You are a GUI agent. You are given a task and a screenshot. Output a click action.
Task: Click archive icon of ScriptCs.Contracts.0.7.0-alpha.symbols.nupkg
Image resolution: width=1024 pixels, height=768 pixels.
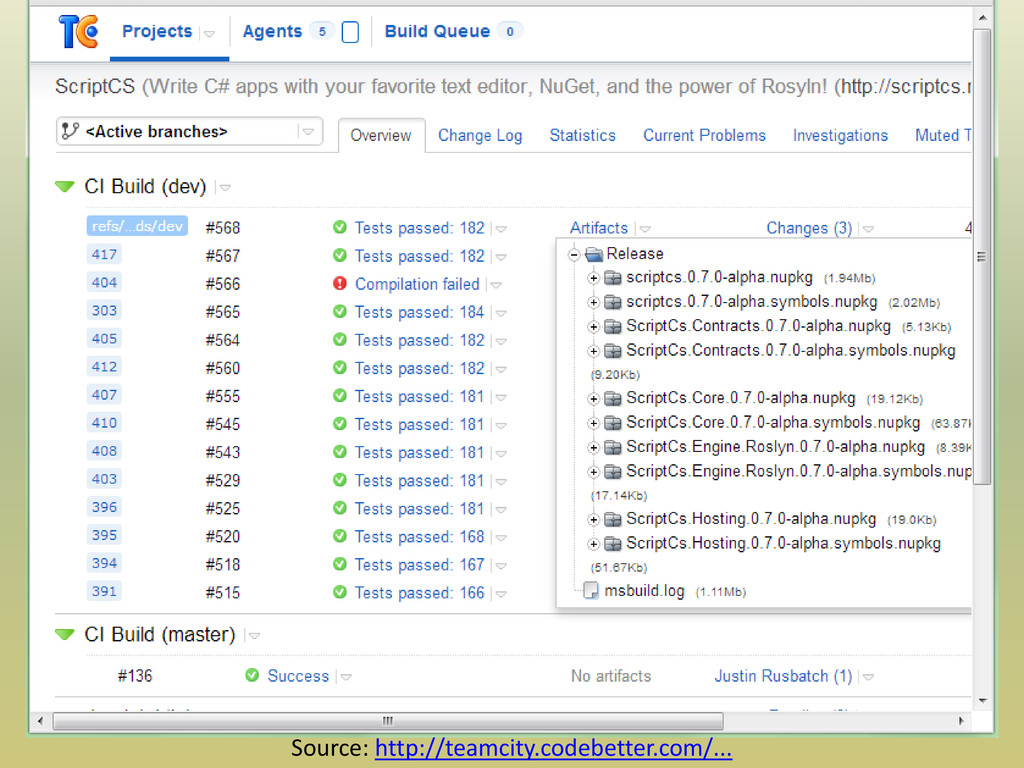[x=613, y=351]
